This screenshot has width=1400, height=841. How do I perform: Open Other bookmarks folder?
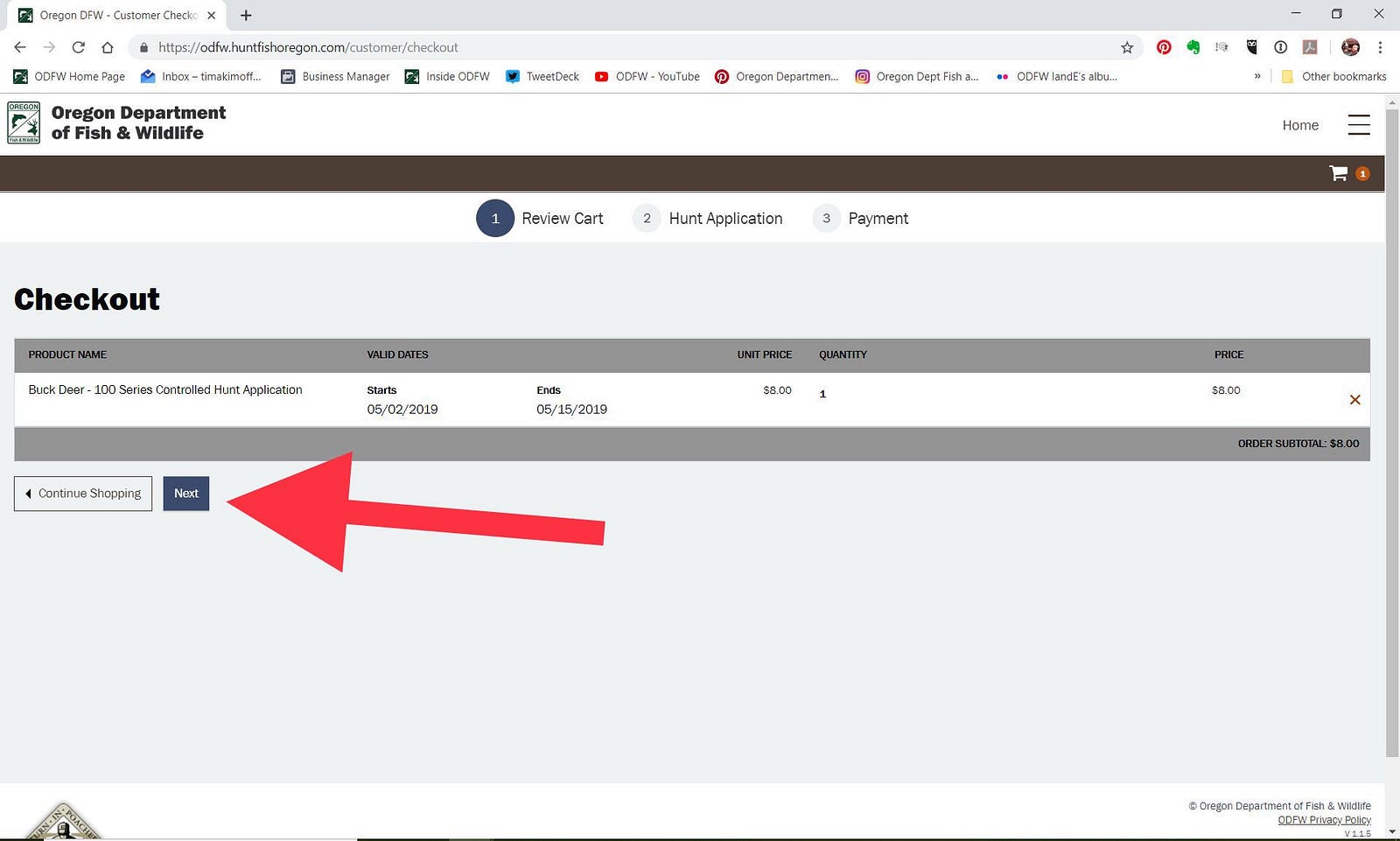tap(1334, 76)
